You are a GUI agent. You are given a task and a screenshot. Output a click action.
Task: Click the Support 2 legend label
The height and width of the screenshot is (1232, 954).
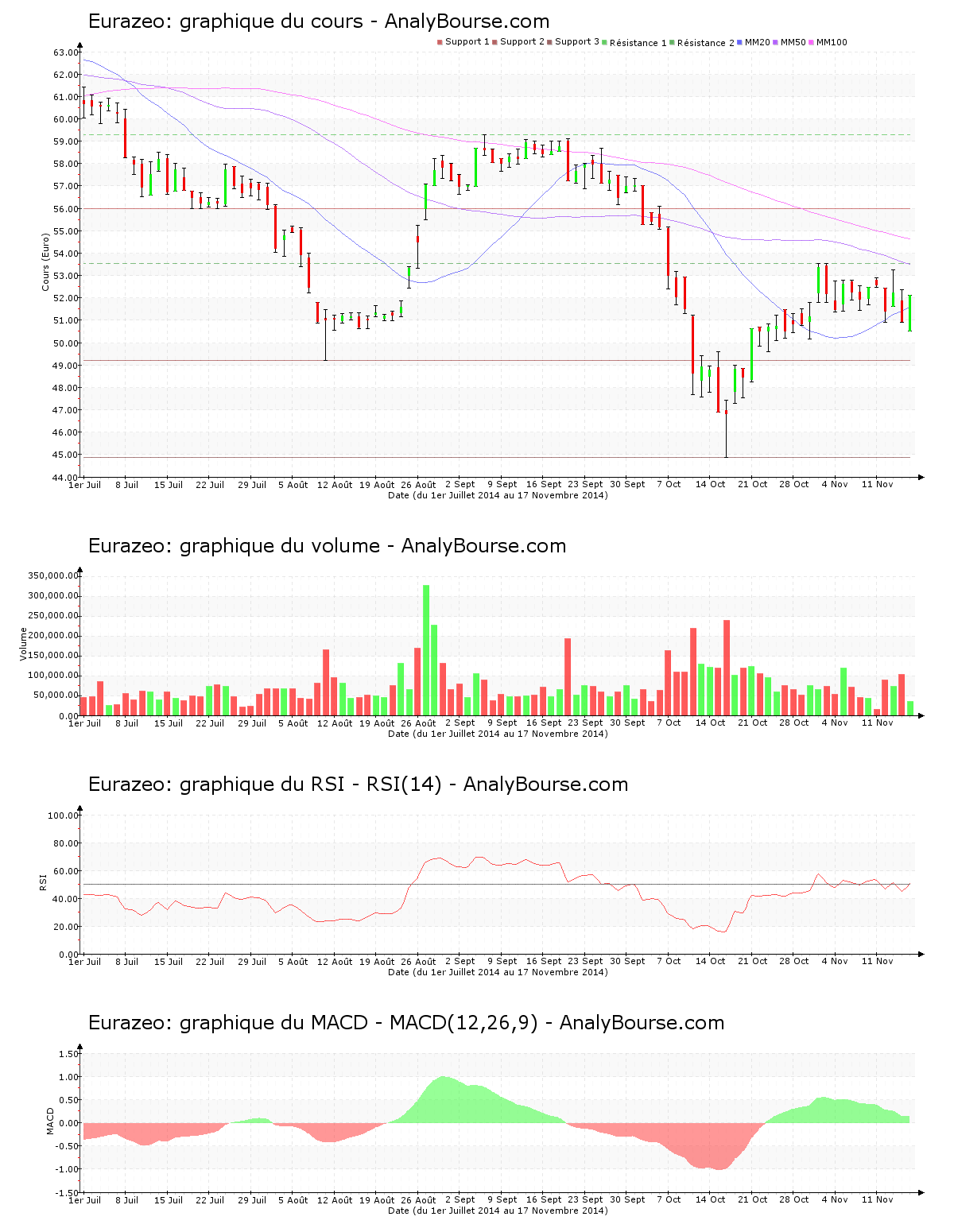[x=522, y=41]
